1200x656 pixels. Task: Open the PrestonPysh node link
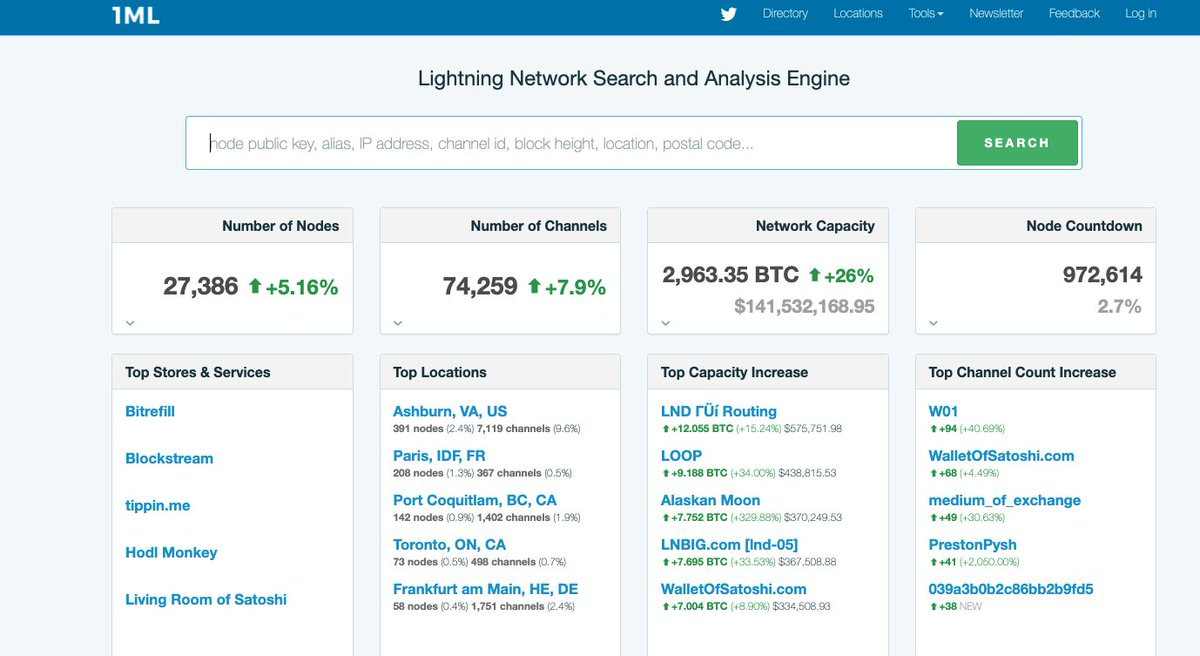click(x=973, y=544)
